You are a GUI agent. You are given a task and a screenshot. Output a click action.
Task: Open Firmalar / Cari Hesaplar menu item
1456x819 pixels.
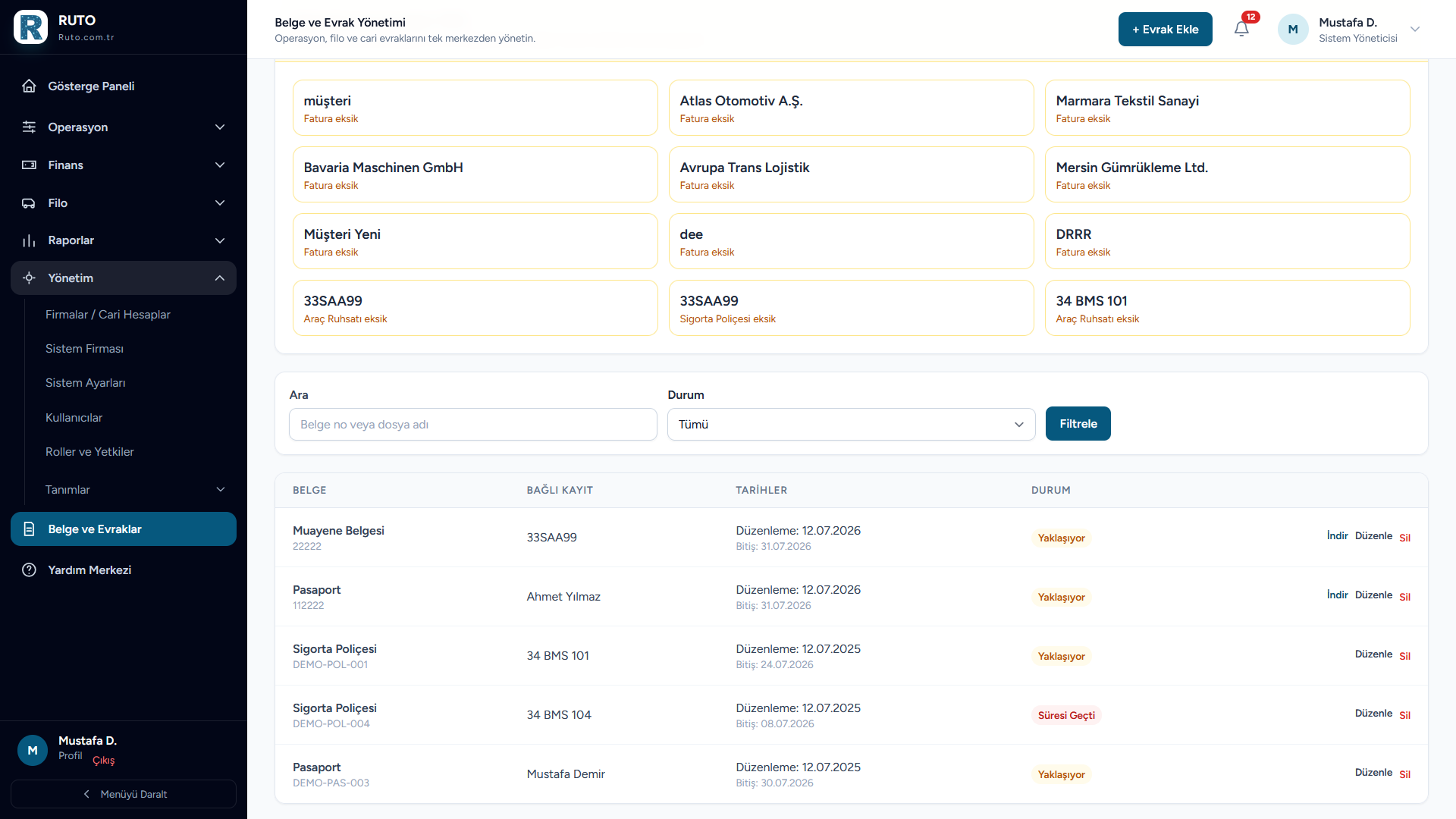pos(108,314)
